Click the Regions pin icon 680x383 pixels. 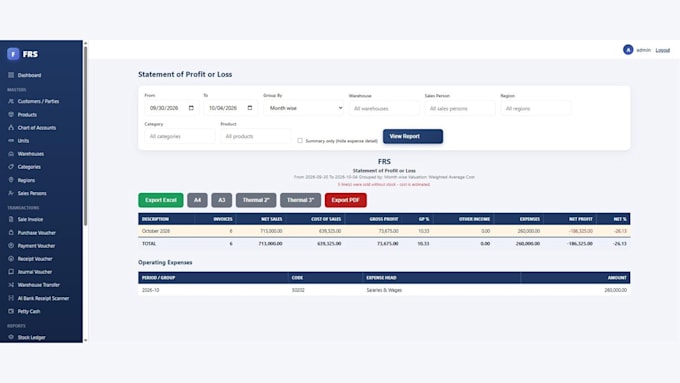(x=11, y=180)
